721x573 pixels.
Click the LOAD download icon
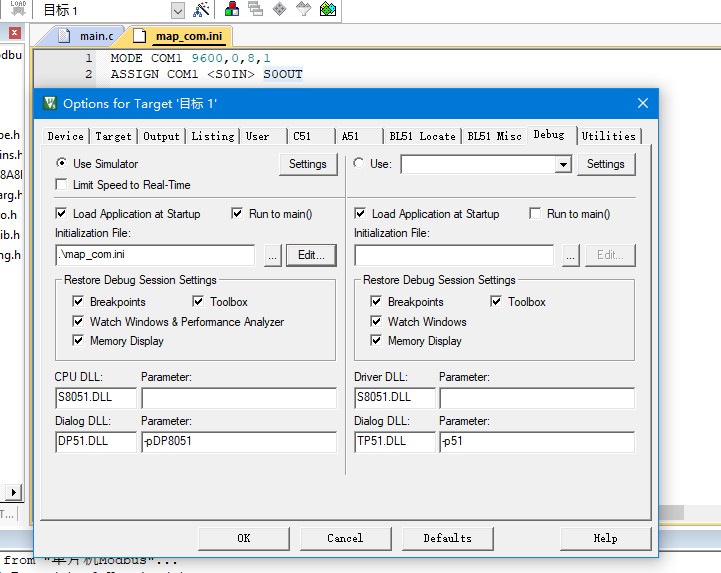[18, 8]
